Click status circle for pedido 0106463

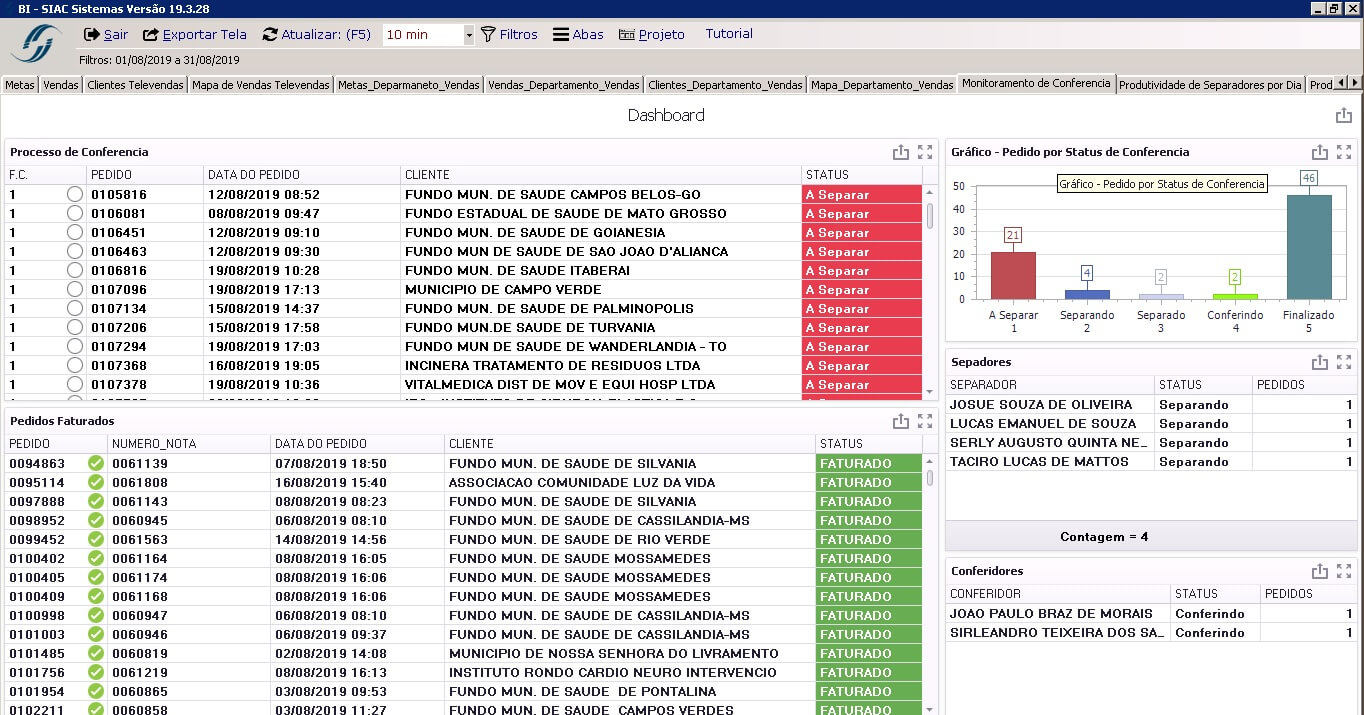75,252
